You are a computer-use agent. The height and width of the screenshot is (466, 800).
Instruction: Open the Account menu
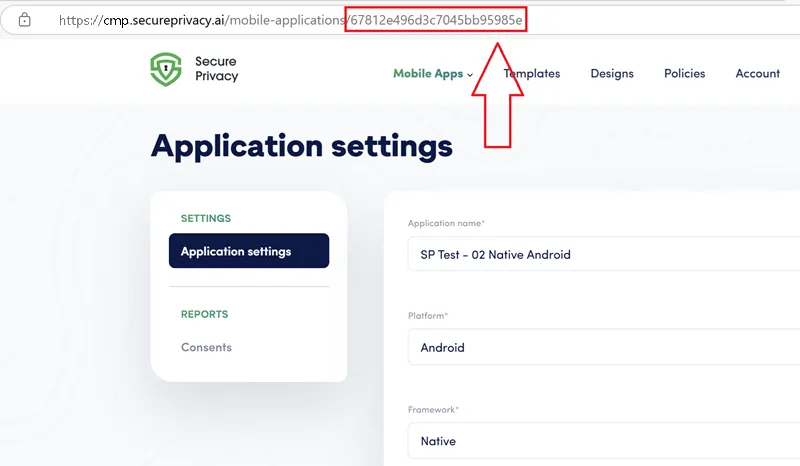[758, 73]
